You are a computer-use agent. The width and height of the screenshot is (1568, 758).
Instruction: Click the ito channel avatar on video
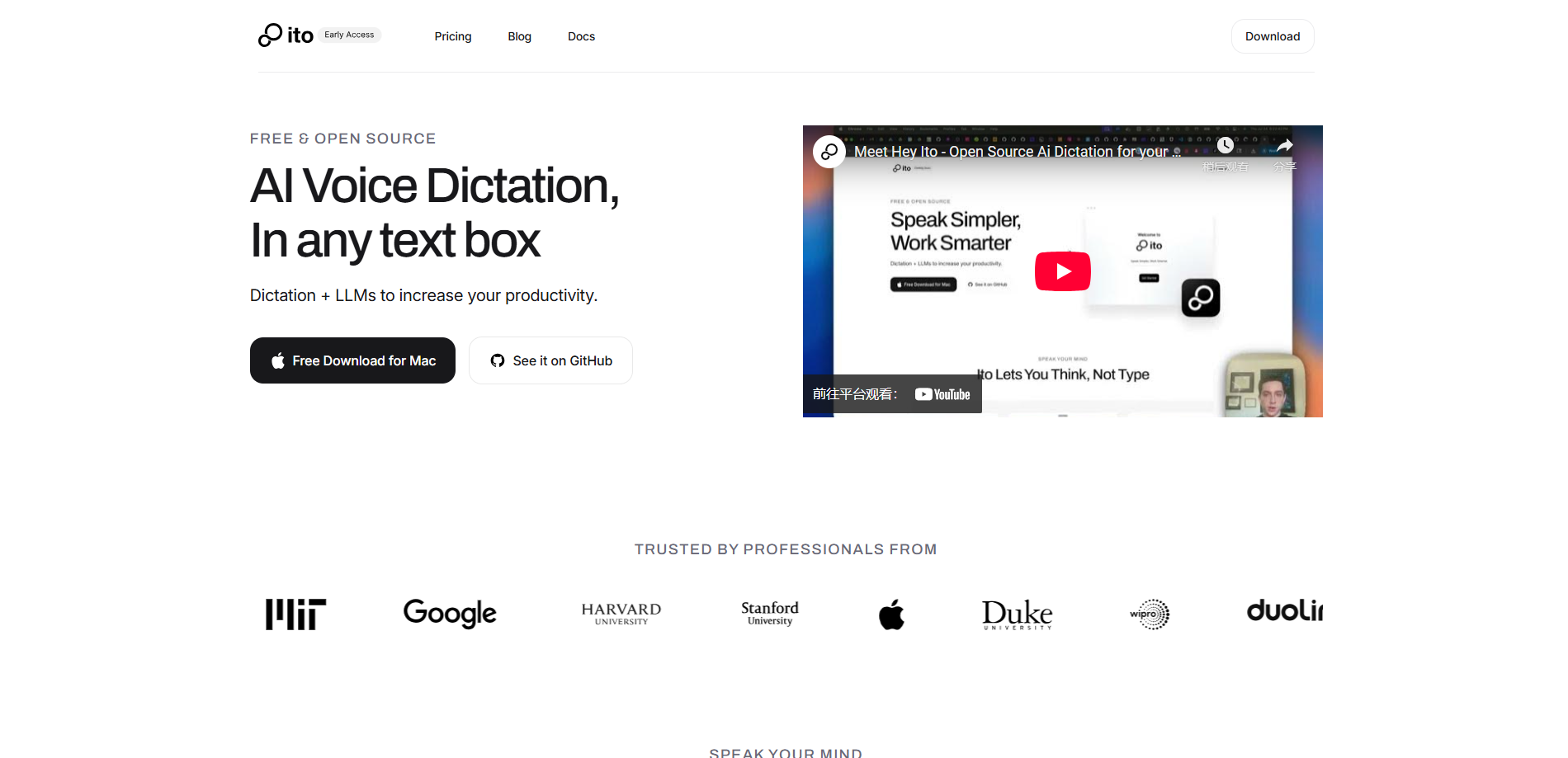point(829,152)
